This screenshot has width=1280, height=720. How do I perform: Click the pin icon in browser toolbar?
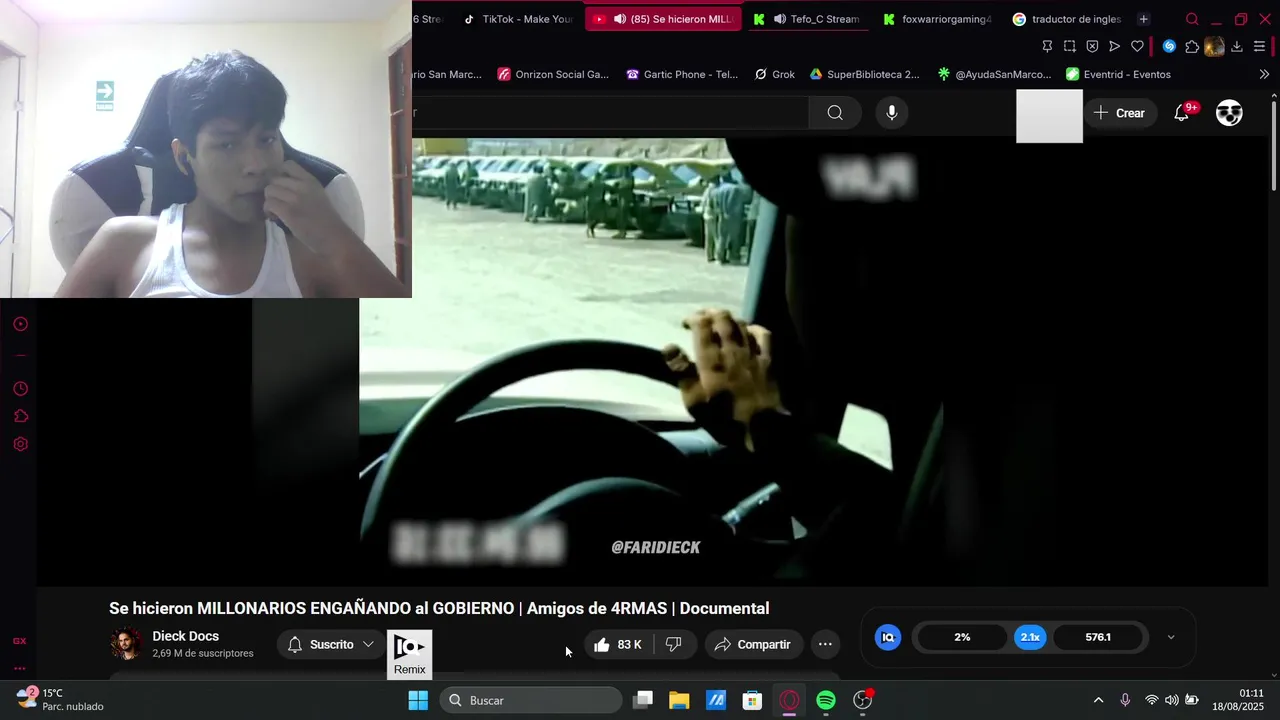coord(1047,46)
